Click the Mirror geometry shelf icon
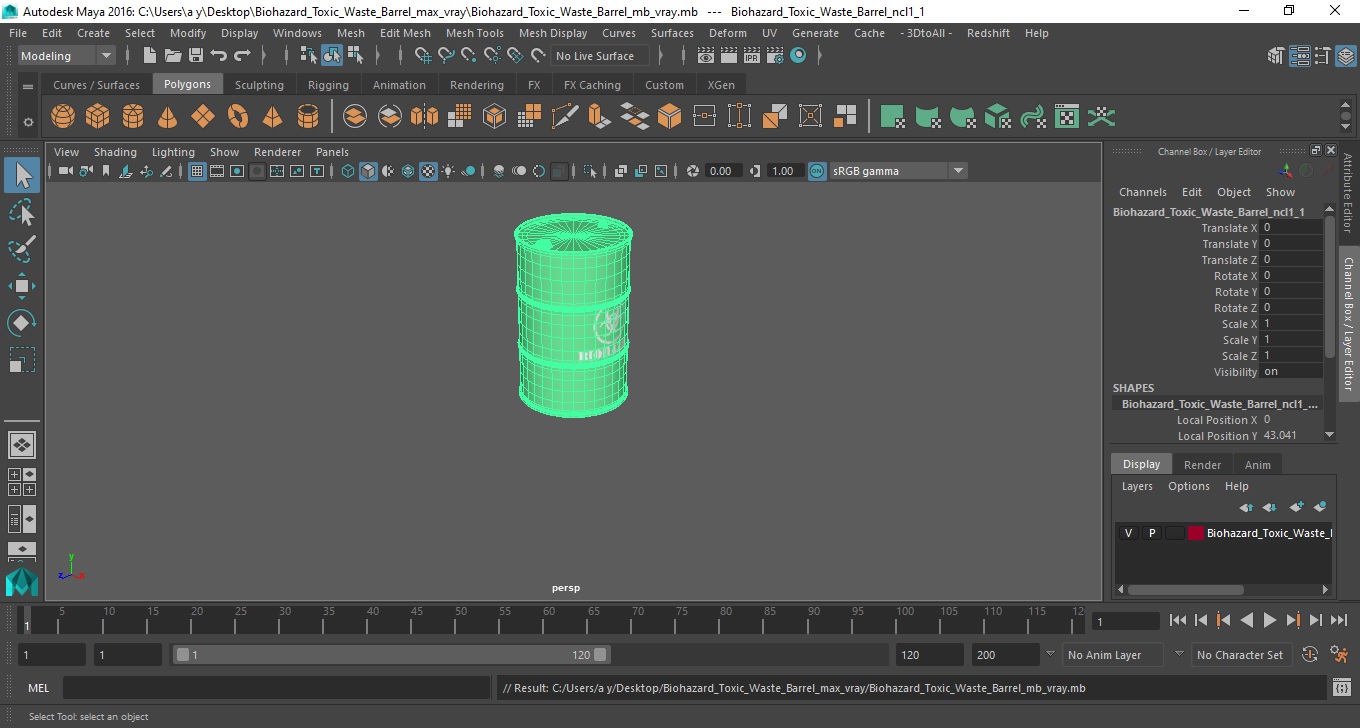1360x728 pixels. click(x=425, y=117)
